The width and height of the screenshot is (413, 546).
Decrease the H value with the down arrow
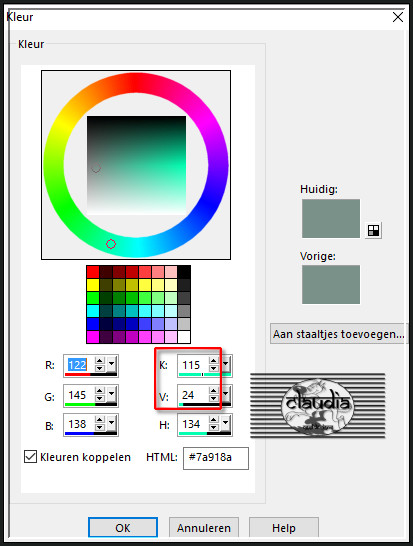tap(214, 427)
